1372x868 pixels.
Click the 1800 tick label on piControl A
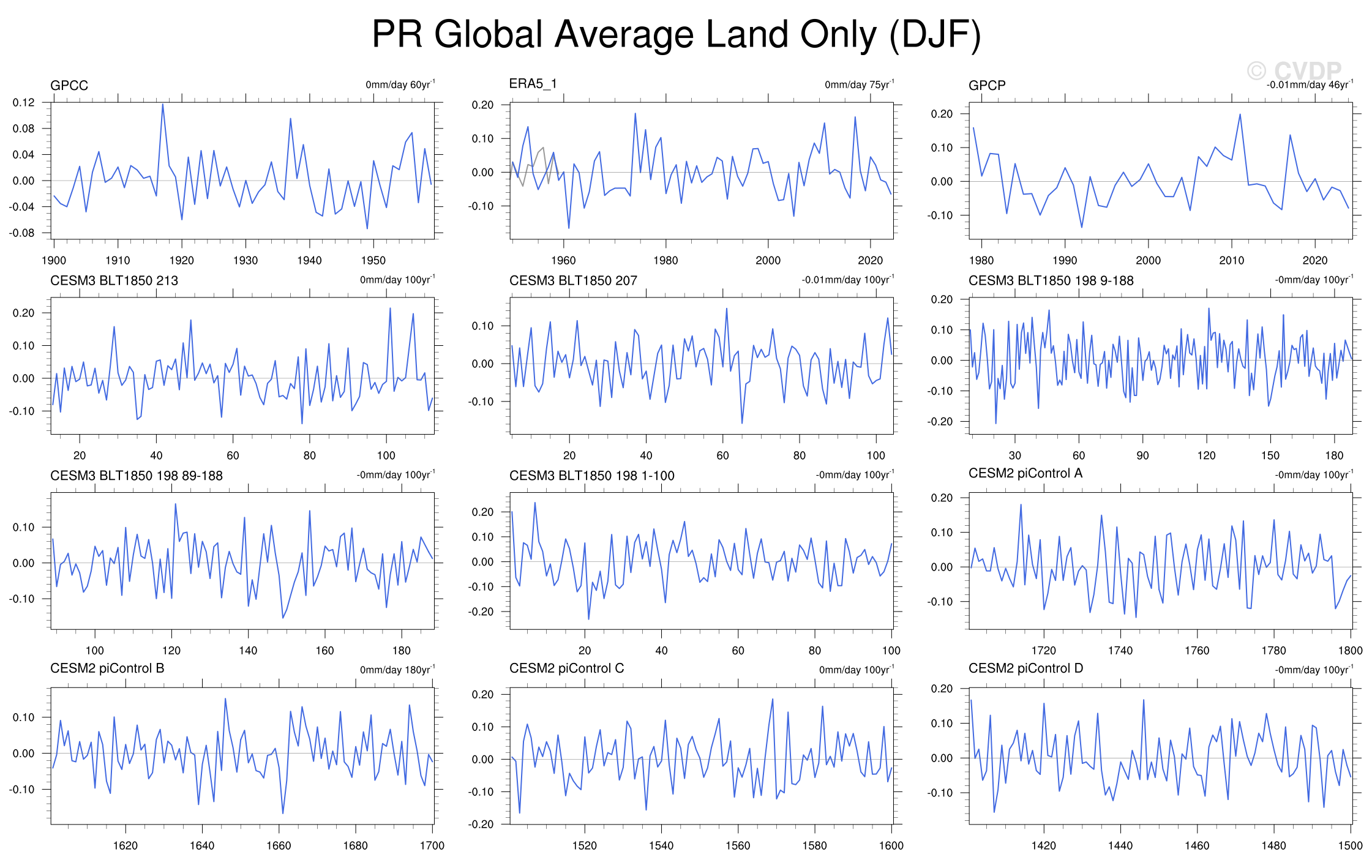tap(1350, 651)
